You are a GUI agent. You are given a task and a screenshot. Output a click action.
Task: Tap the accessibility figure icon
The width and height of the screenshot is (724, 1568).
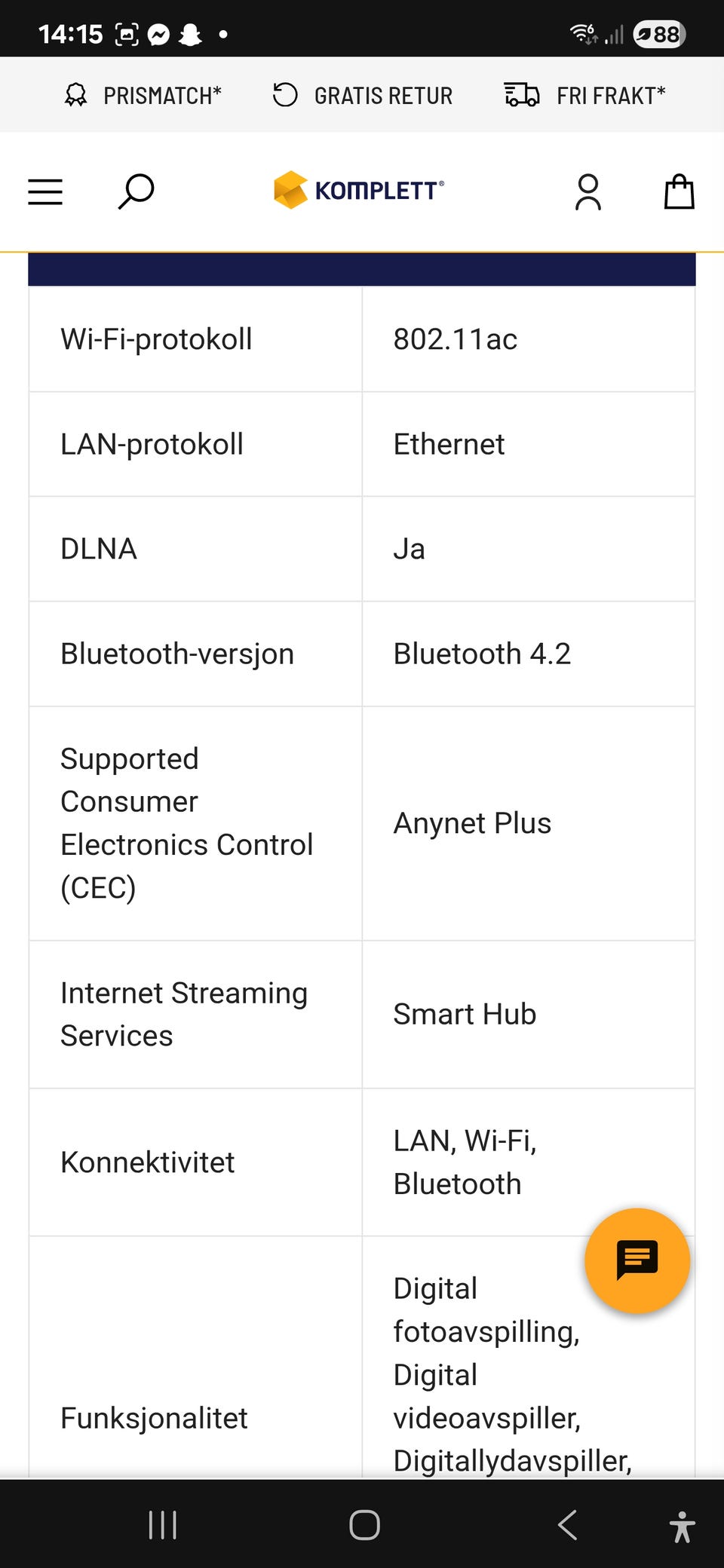pos(682,1526)
